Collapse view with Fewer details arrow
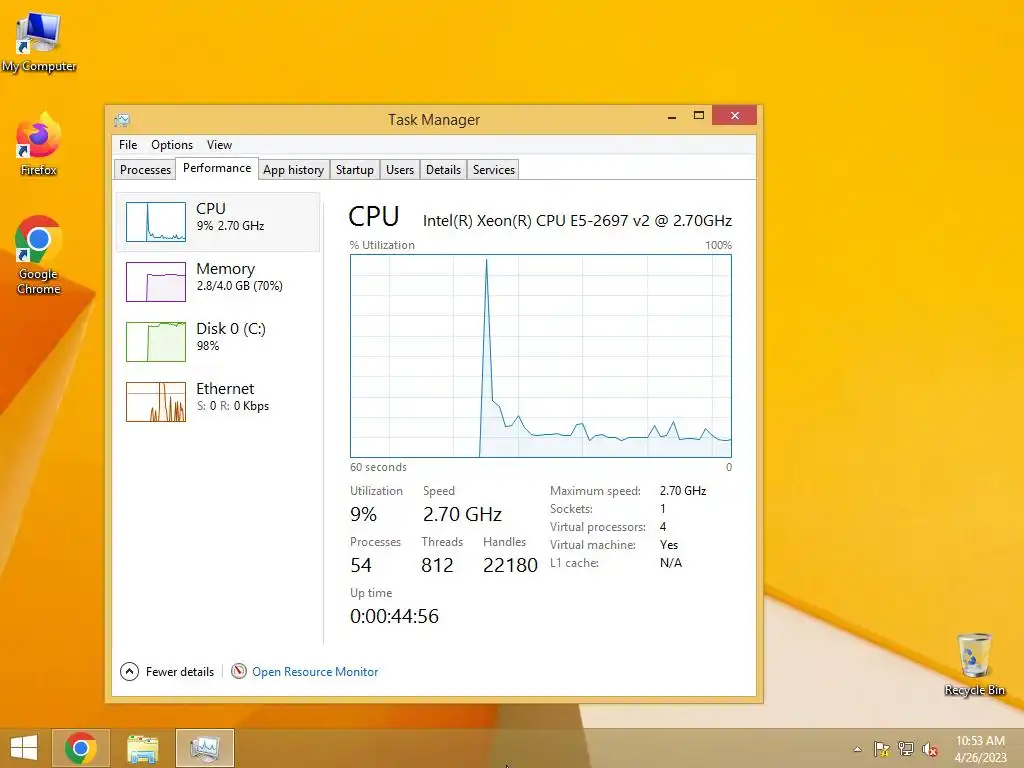 pyautogui.click(x=129, y=671)
